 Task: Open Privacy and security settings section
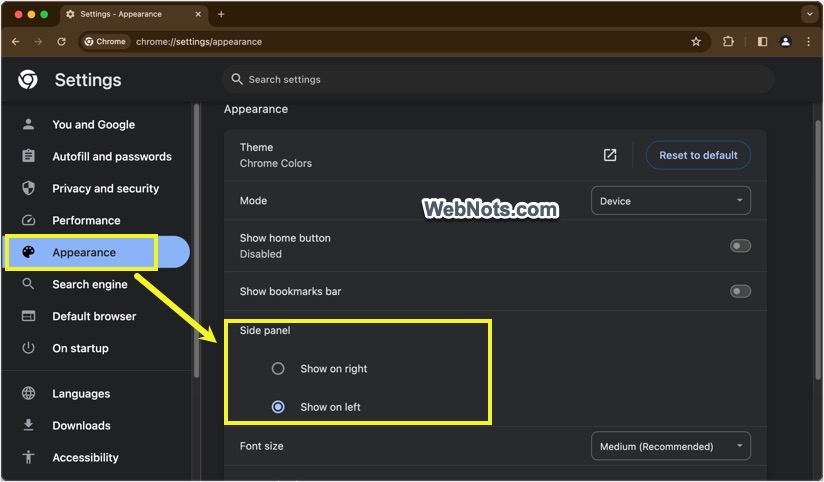[105, 189]
